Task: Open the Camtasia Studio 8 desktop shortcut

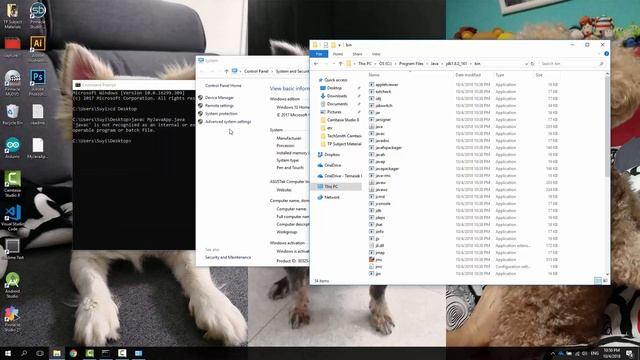Action: tap(12, 184)
